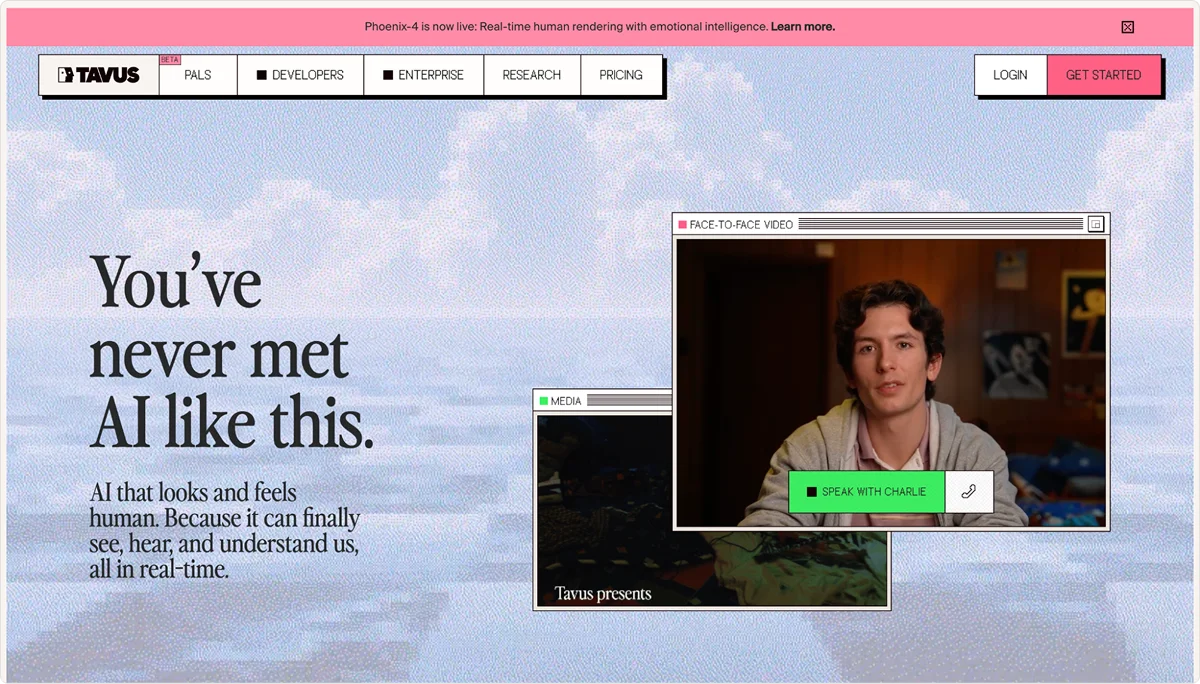Dismiss the Phoenix-4 announcement banner

click(1127, 26)
